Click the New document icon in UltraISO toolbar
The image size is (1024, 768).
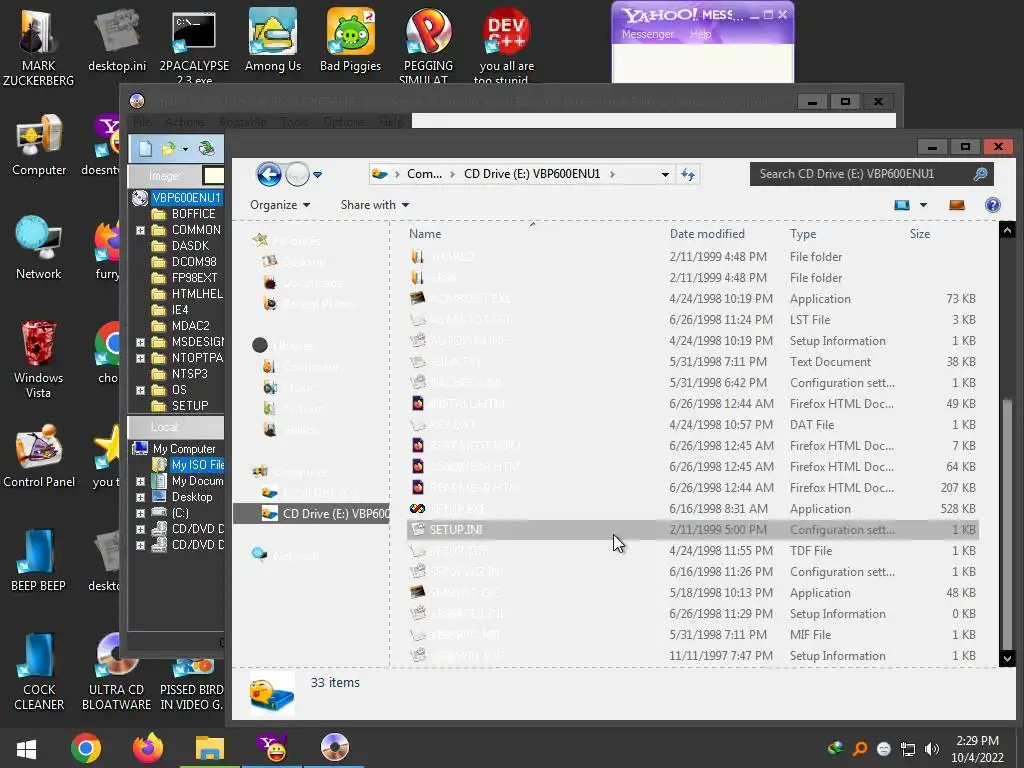tap(145, 149)
